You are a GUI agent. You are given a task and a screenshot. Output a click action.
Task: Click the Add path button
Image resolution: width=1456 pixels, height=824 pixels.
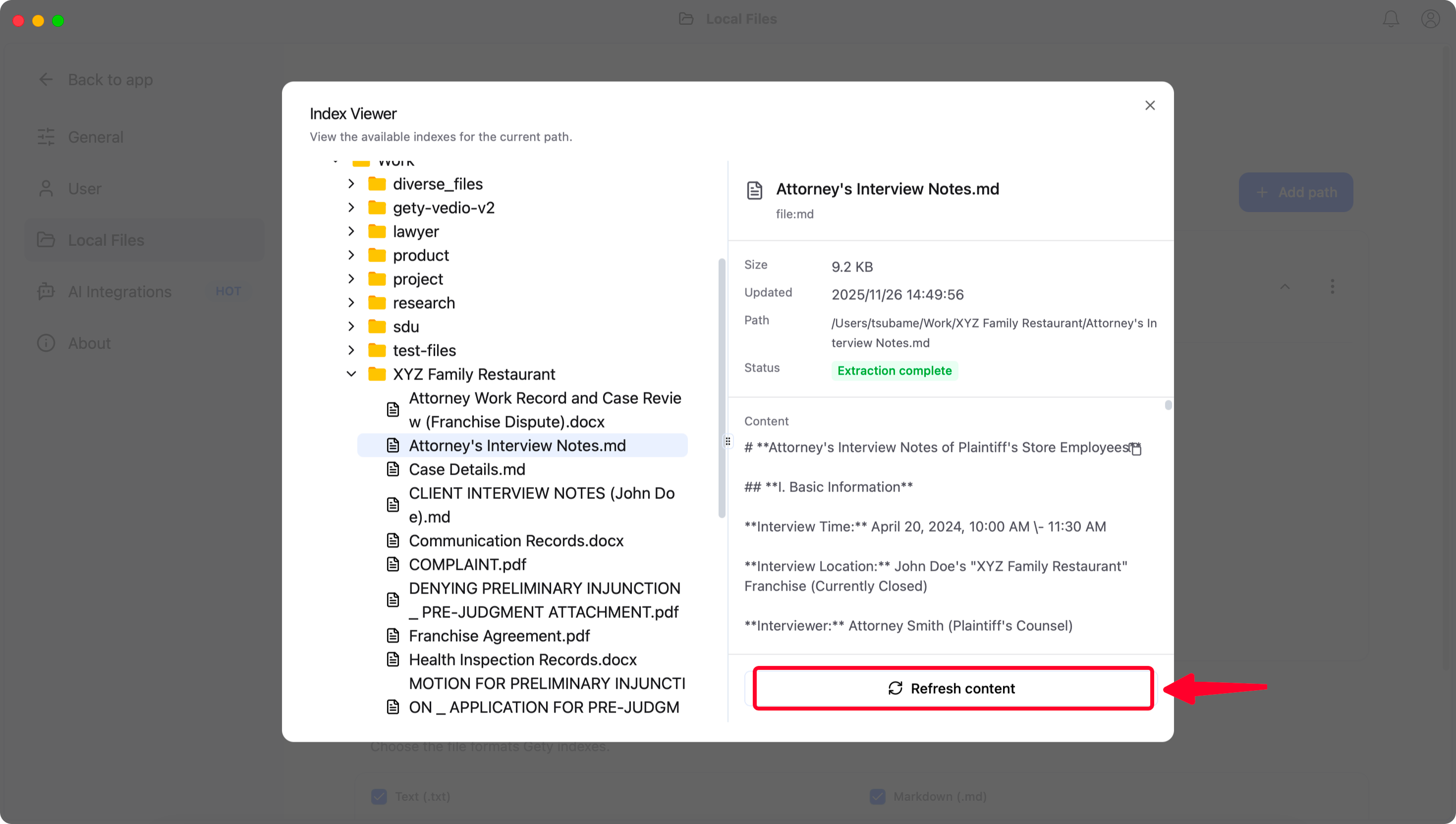click(x=1295, y=192)
